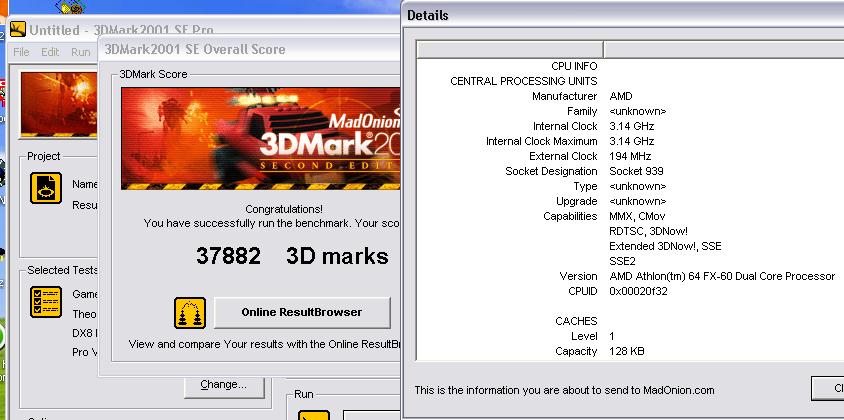Select the External Clock 194 MHz value
Viewport: 844px width, 420px height.
pos(630,156)
